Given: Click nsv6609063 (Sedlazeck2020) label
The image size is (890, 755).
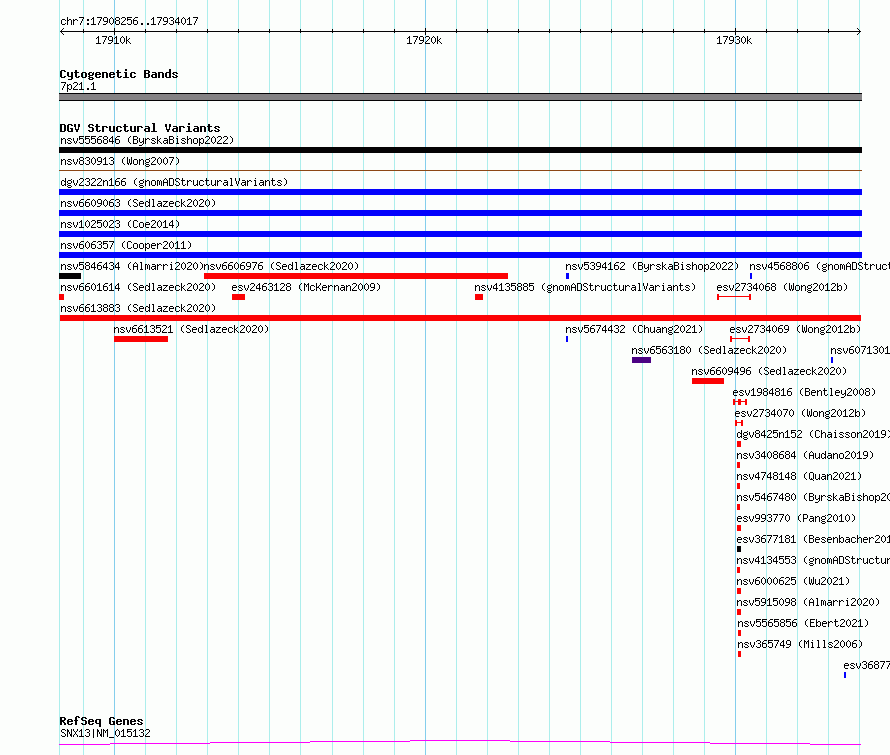Looking at the screenshot, I should coord(138,203).
